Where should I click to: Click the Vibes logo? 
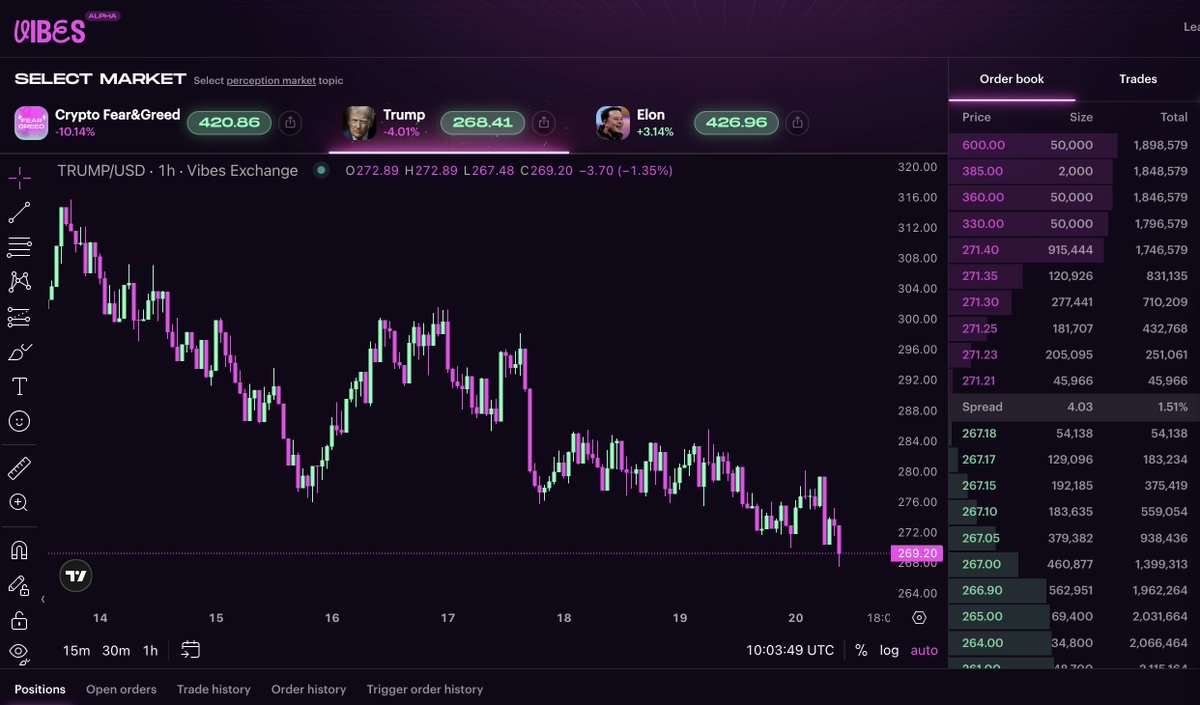[49, 30]
